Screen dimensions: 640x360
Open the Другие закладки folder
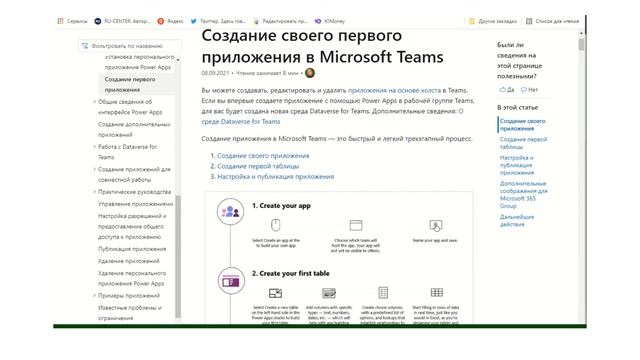(x=493, y=21)
